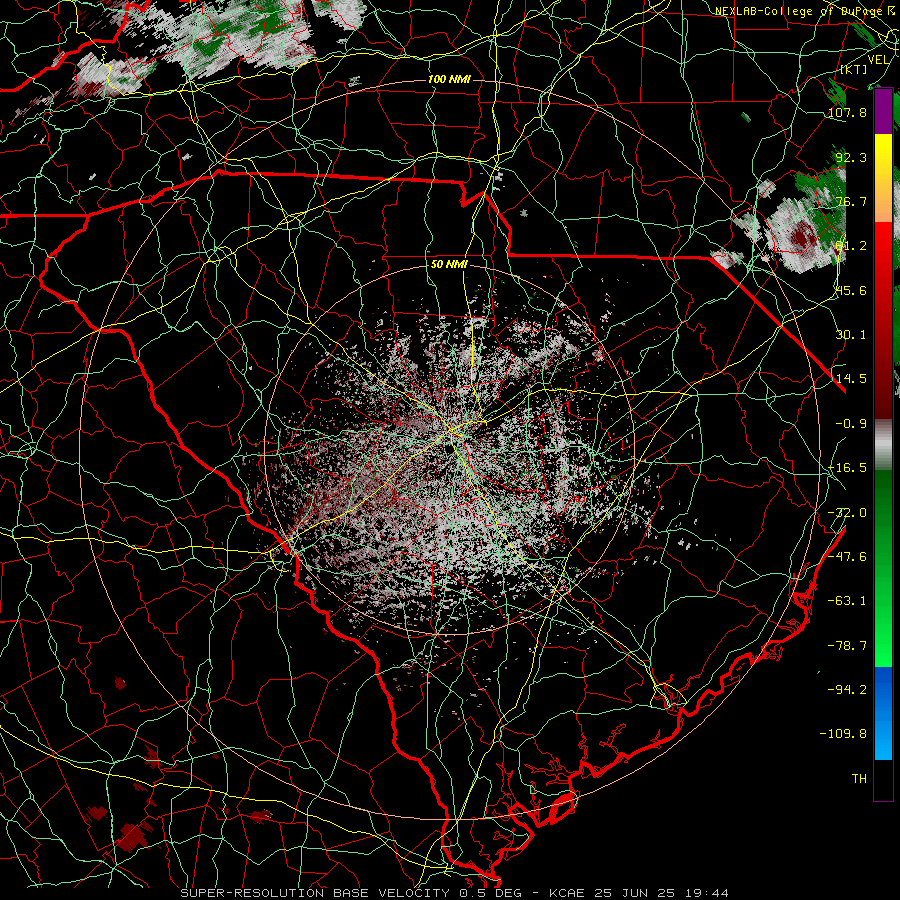
Task: Click the "[KT]" units label
Action: 854,69
